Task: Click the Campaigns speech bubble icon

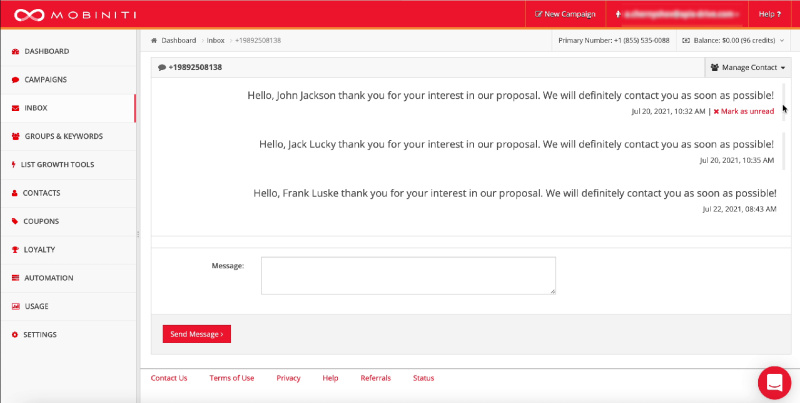Action: click(x=14, y=79)
